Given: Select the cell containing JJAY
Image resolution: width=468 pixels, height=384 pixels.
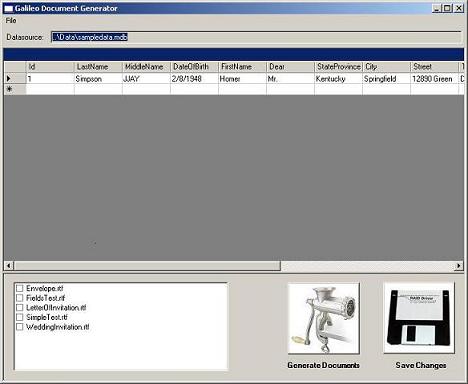Looking at the screenshot, I should pos(146,79).
